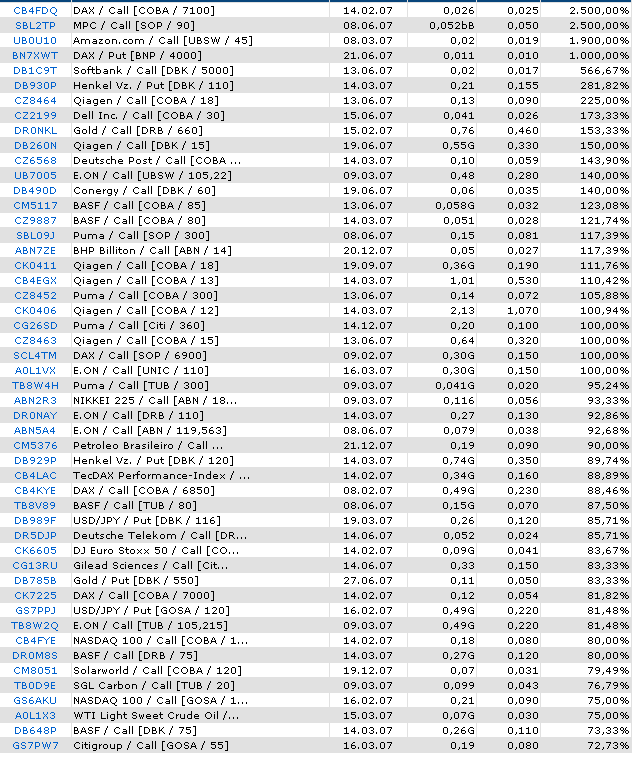
Task: Click the '566,67%' change value
Action: pyautogui.click(x=604, y=70)
